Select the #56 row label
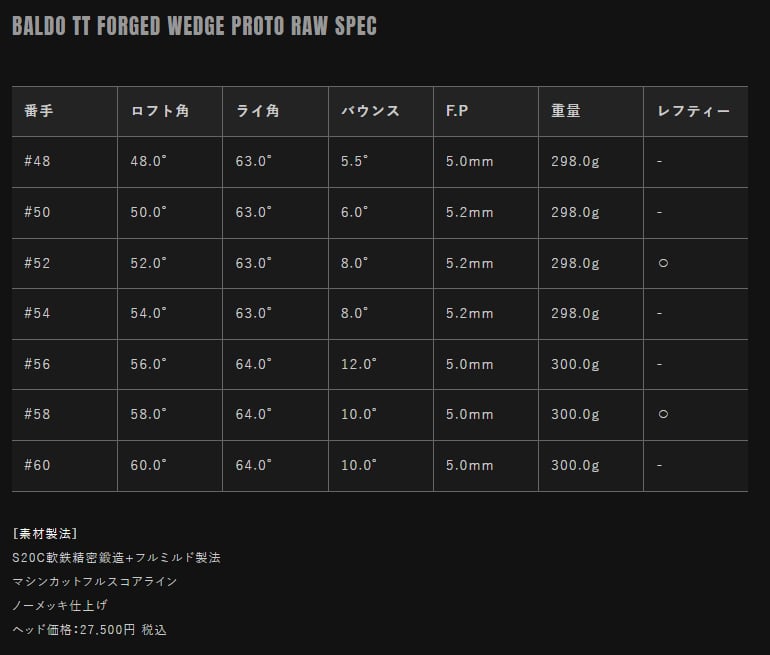Screen dimensions: 770x655 37,364
